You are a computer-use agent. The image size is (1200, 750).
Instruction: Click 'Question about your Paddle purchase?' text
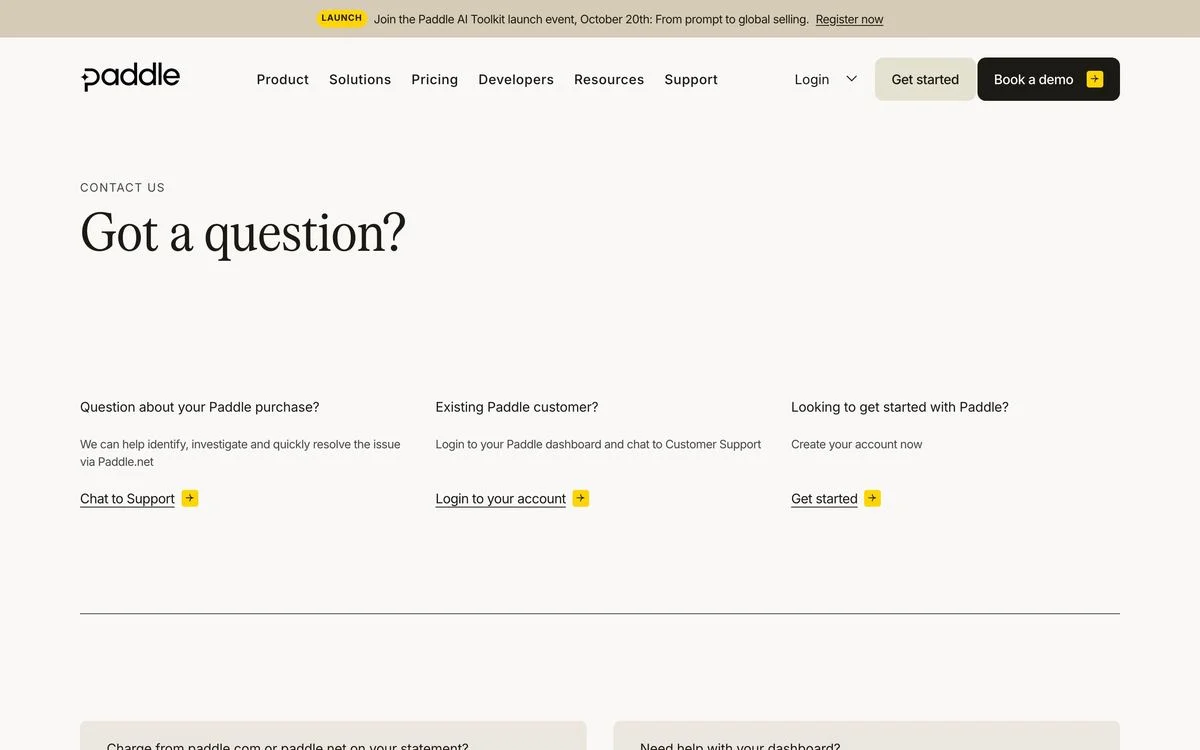200,407
